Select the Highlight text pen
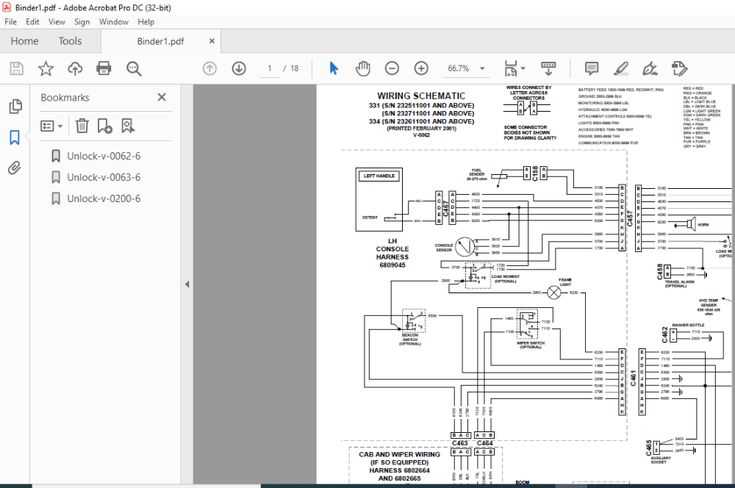 pyautogui.click(x=621, y=68)
